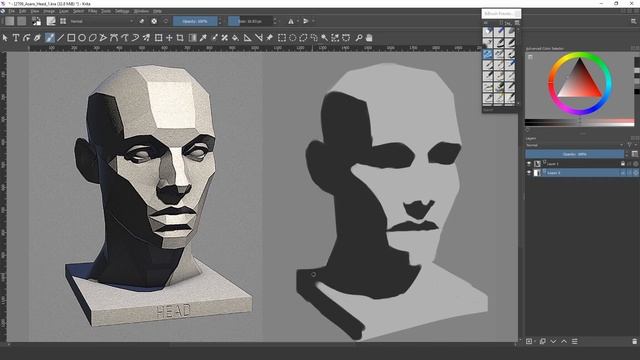
Task: Select the Measure tool
Action: coord(258,38)
